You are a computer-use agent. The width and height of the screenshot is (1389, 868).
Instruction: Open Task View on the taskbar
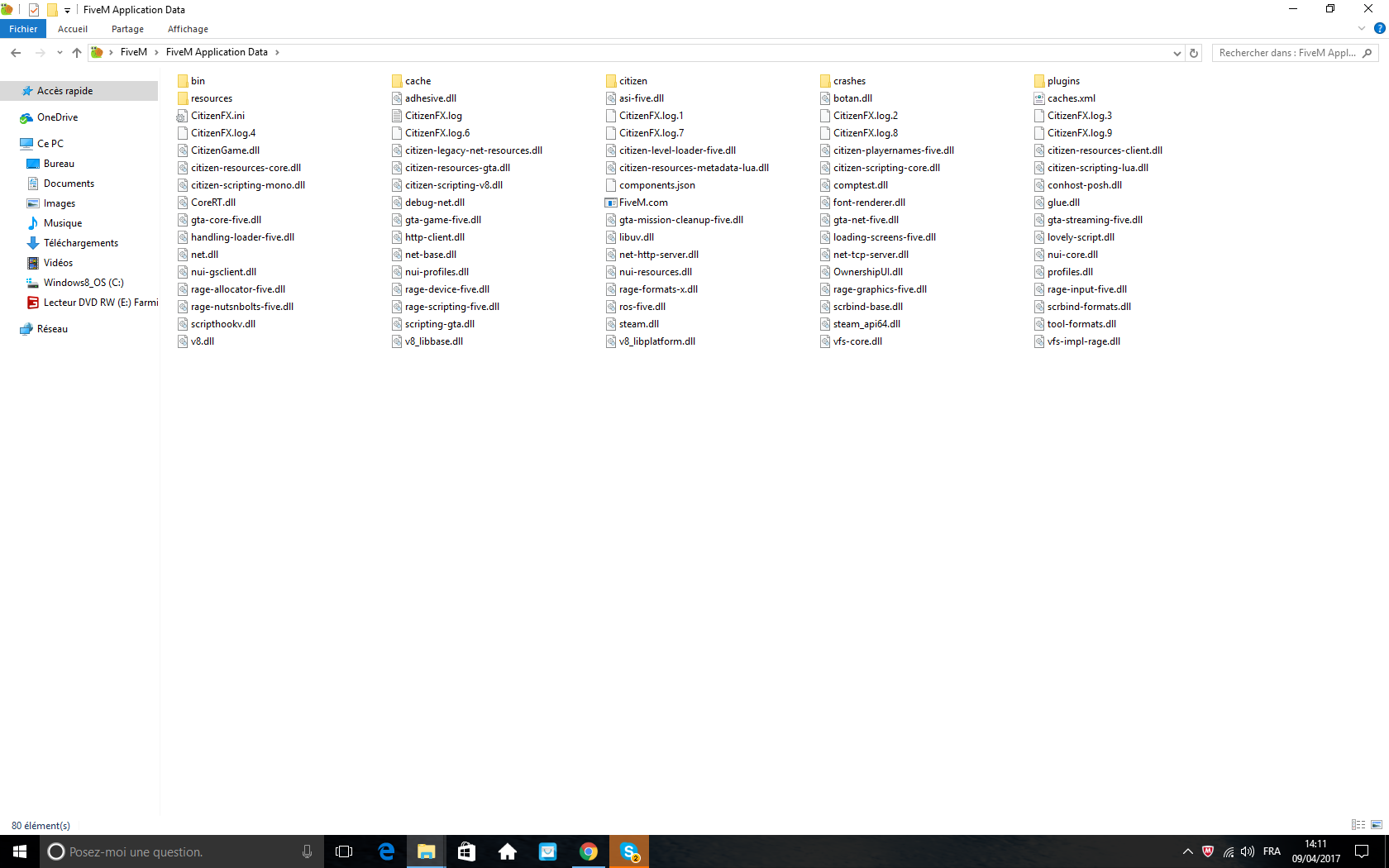(344, 851)
